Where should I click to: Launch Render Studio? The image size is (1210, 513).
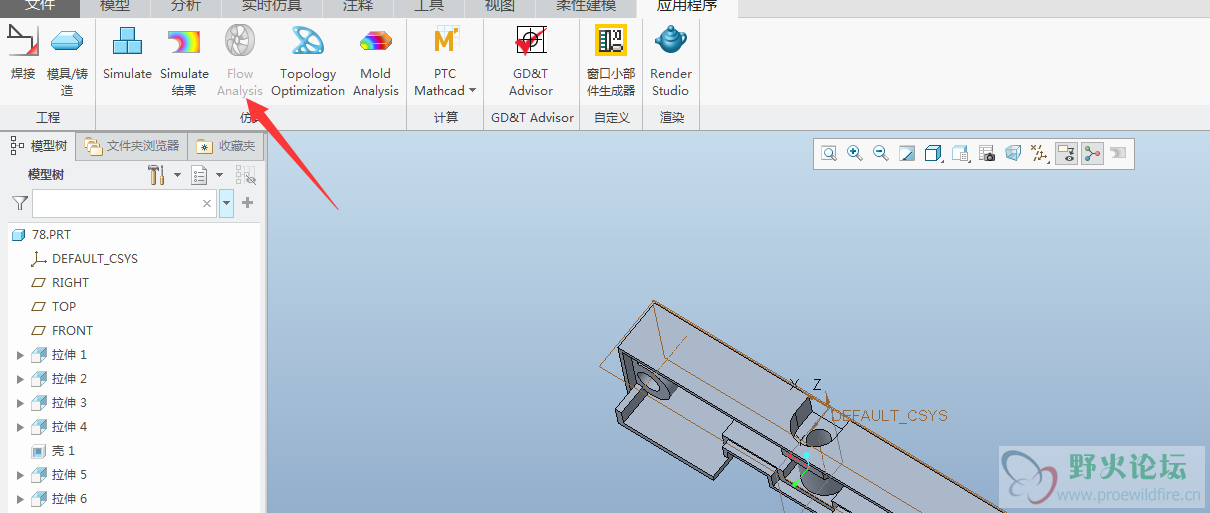pyautogui.click(x=671, y=60)
